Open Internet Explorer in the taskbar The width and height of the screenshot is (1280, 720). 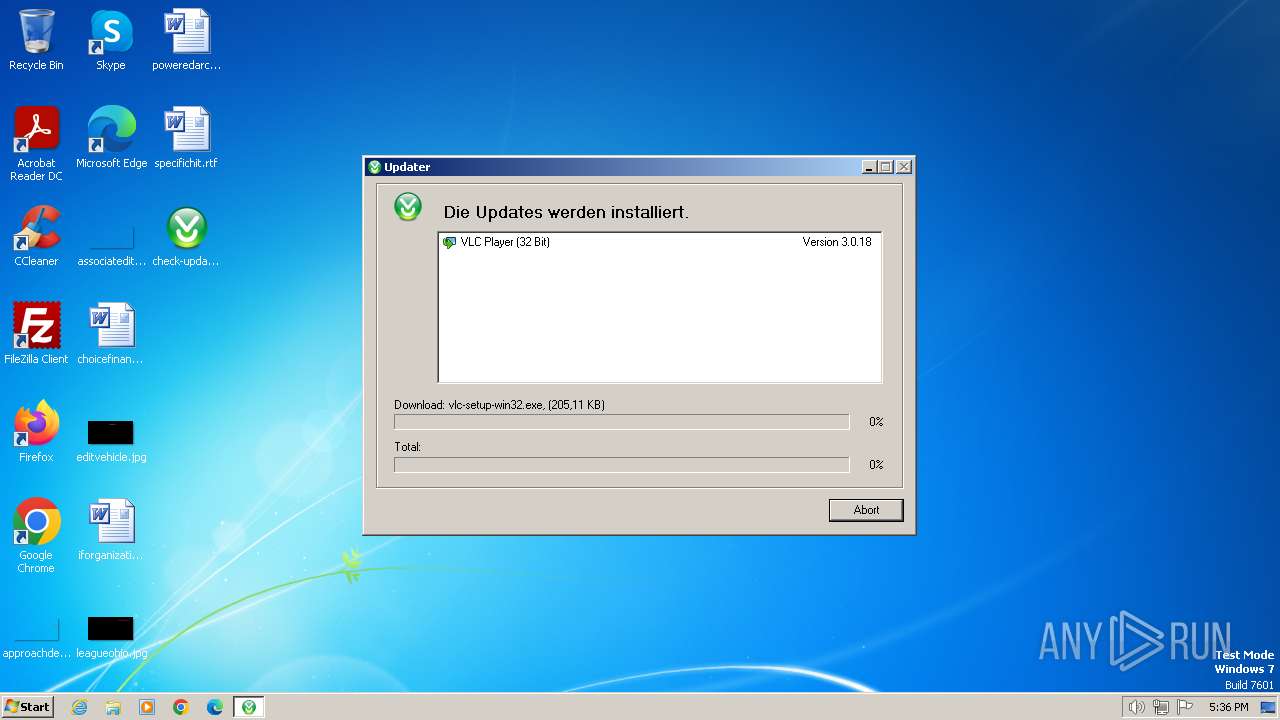pos(79,707)
